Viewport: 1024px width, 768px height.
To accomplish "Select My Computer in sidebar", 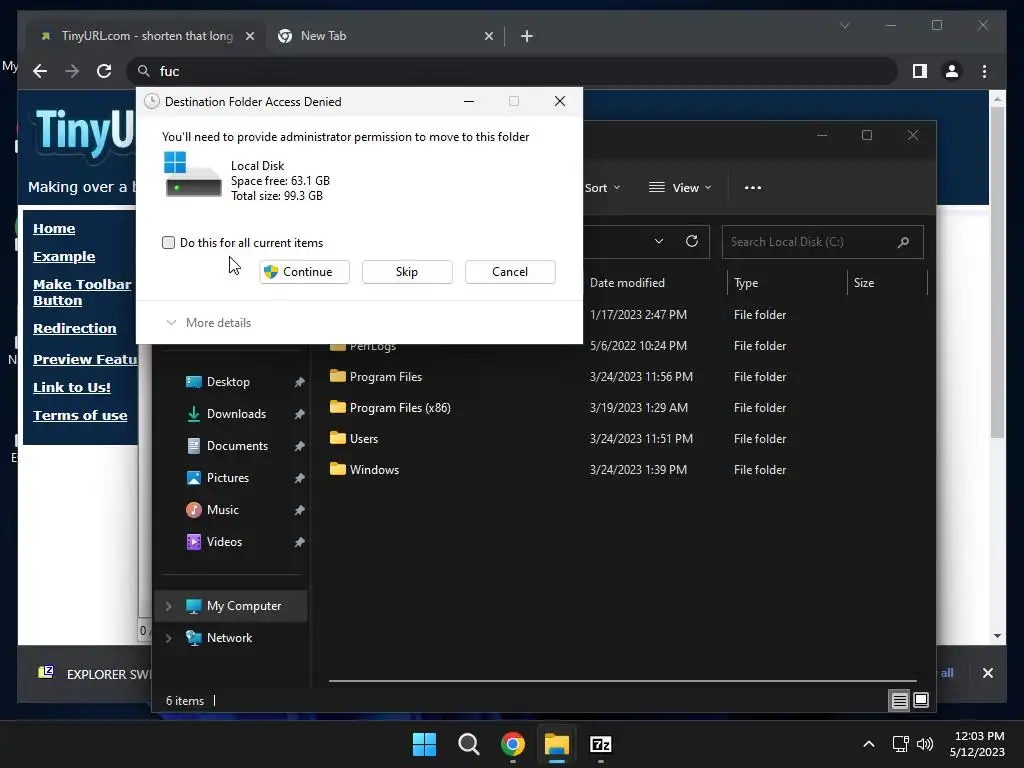I will 231,606.
